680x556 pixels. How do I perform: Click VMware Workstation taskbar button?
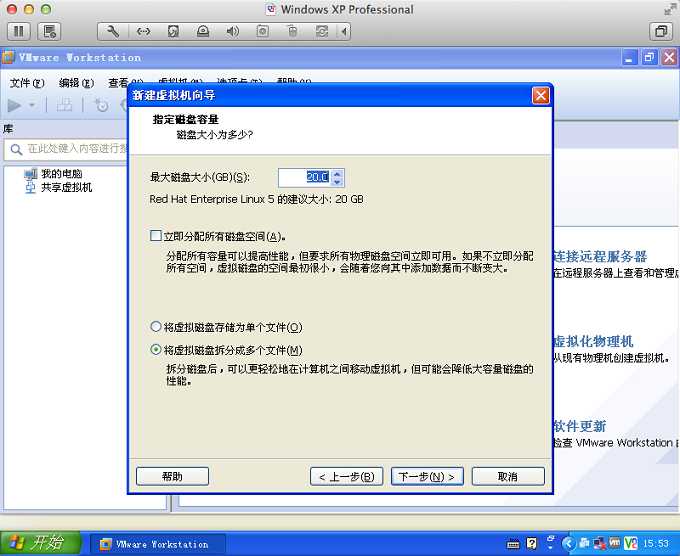click(x=158, y=544)
